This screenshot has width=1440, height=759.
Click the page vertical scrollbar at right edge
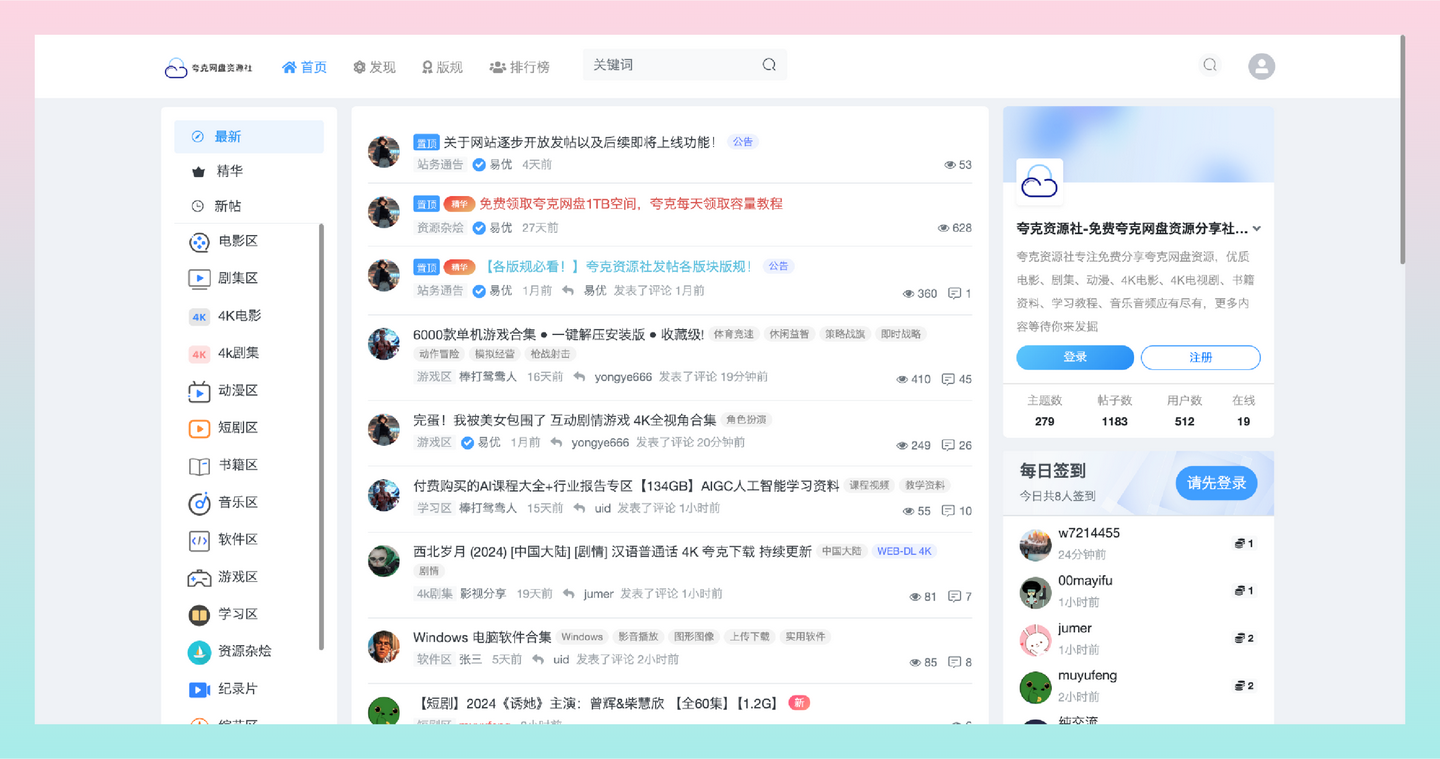click(1402, 150)
